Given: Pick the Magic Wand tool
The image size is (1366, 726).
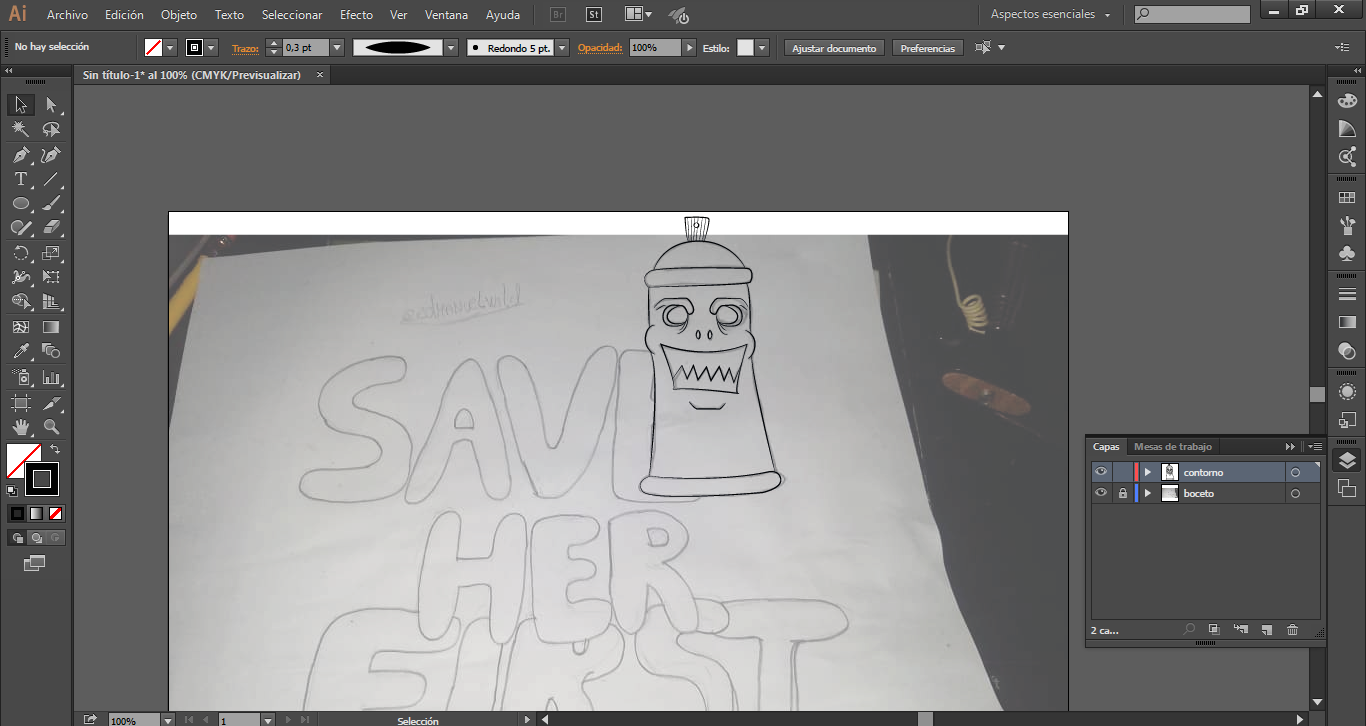Looking at the screenshot, I should tap(20, 130).
